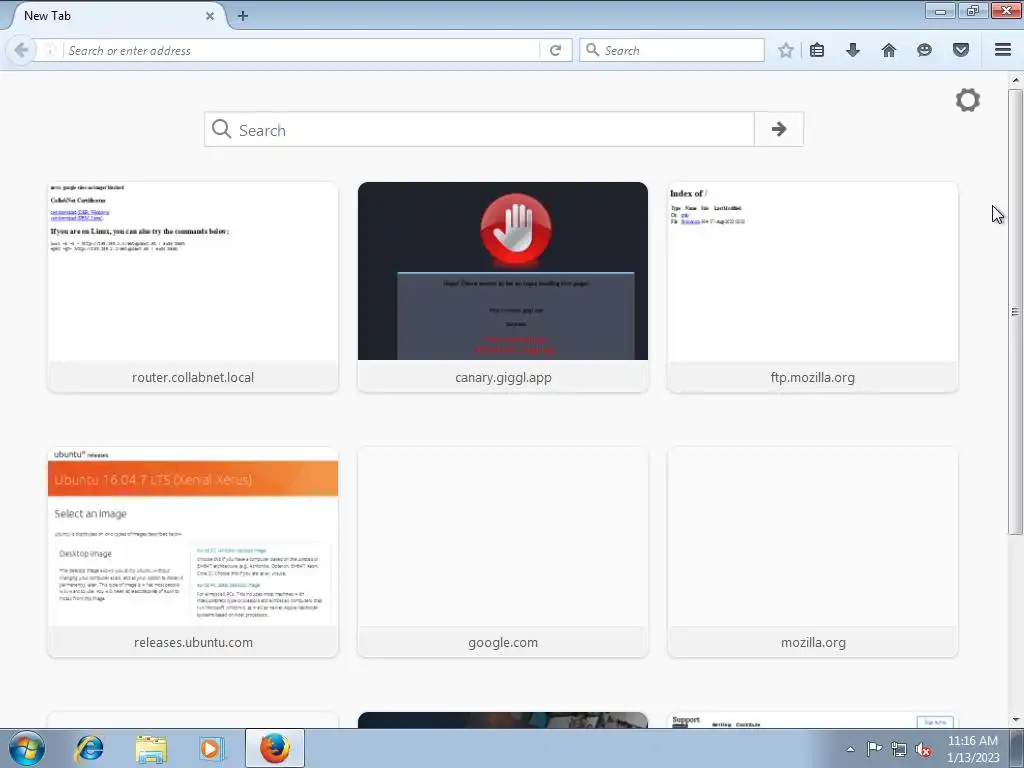Viewport: 1024px width, 768px height.
Task: Open the mozilla.org tile
Action: click(x=813, y=552)
